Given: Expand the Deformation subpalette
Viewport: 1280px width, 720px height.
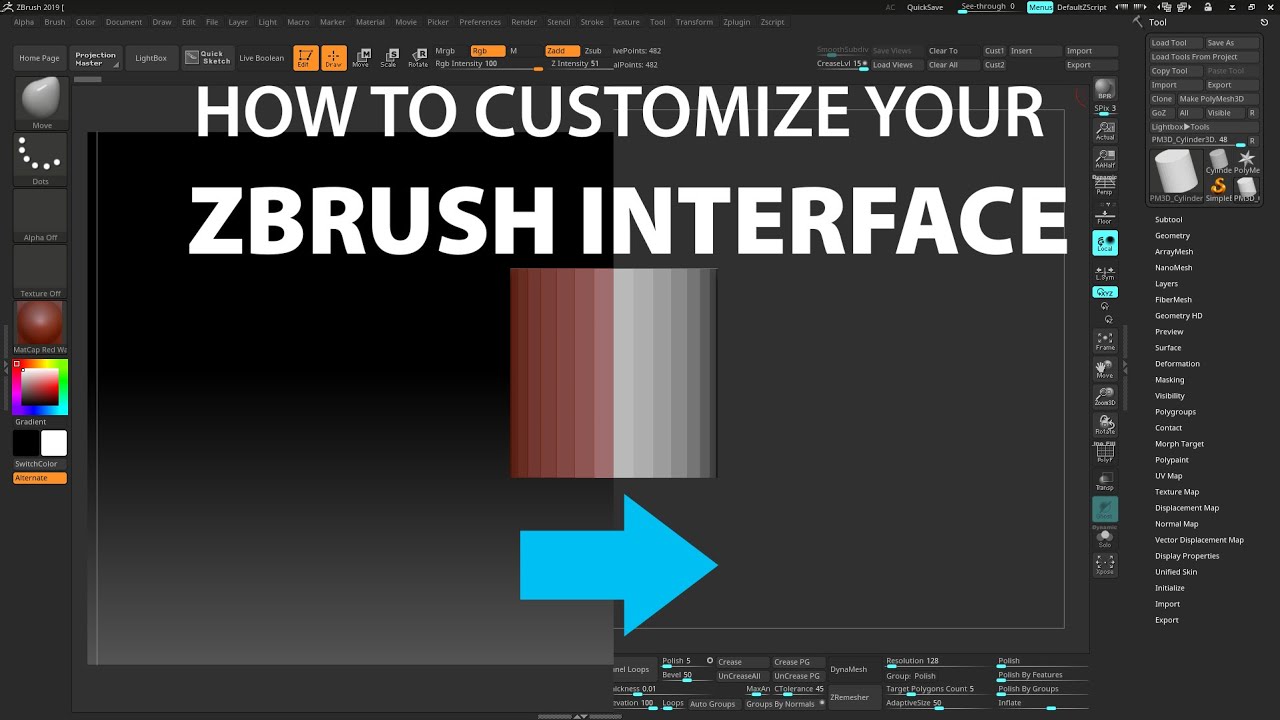Looking at the screenshot, I should (x=1177, y=364).
